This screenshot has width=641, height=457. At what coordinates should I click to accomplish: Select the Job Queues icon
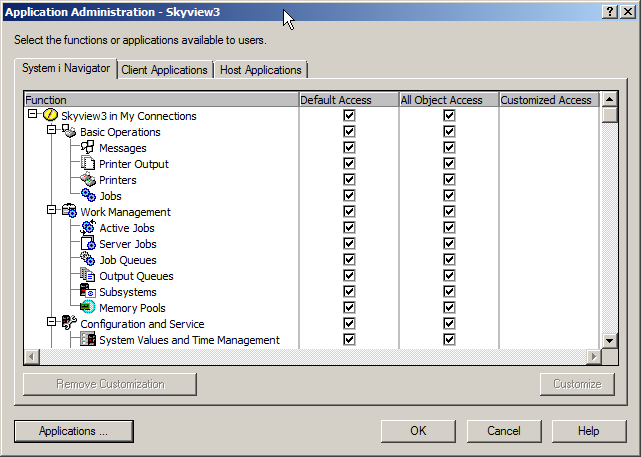pos(88,259)
